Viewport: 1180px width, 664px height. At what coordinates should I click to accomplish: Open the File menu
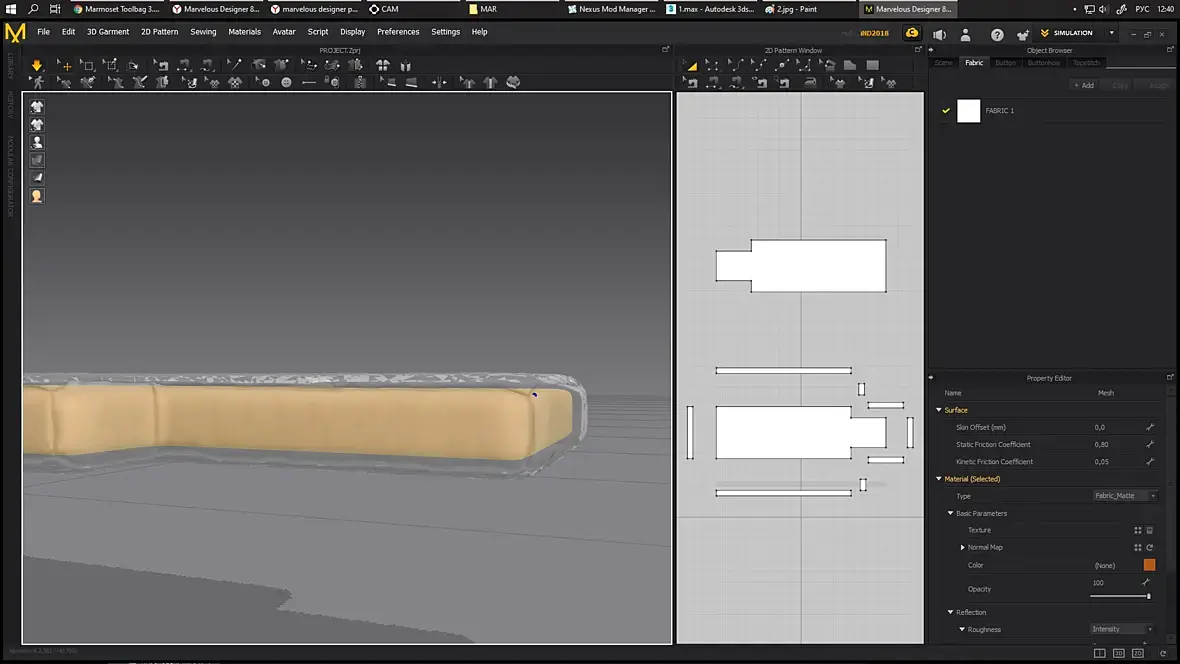(44, 32)
